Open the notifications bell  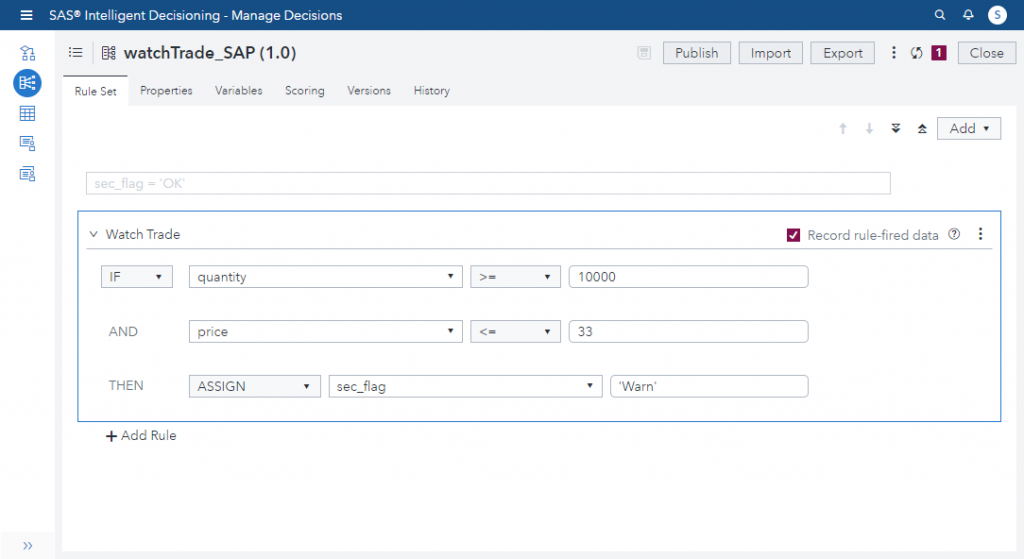pos(968,15)
